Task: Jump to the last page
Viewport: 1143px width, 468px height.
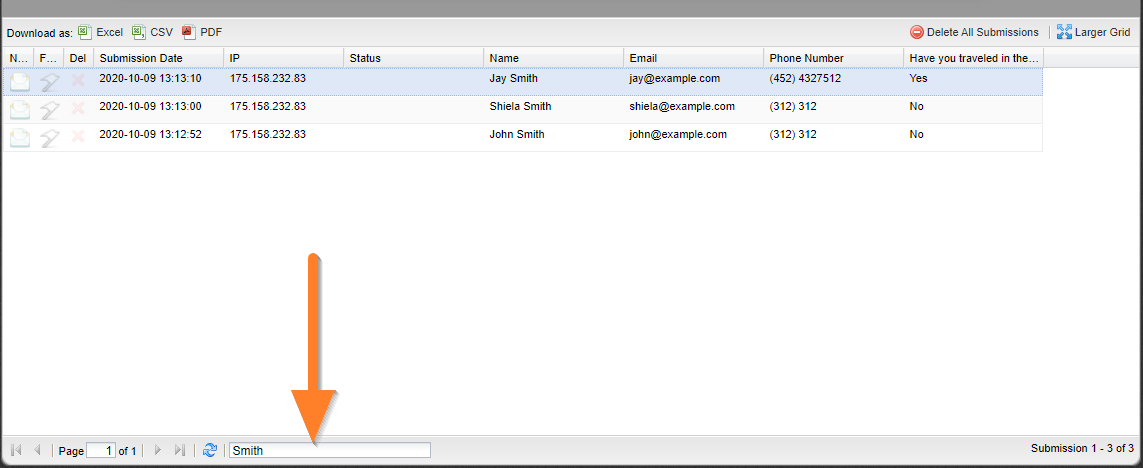Action: coord(180,450)
